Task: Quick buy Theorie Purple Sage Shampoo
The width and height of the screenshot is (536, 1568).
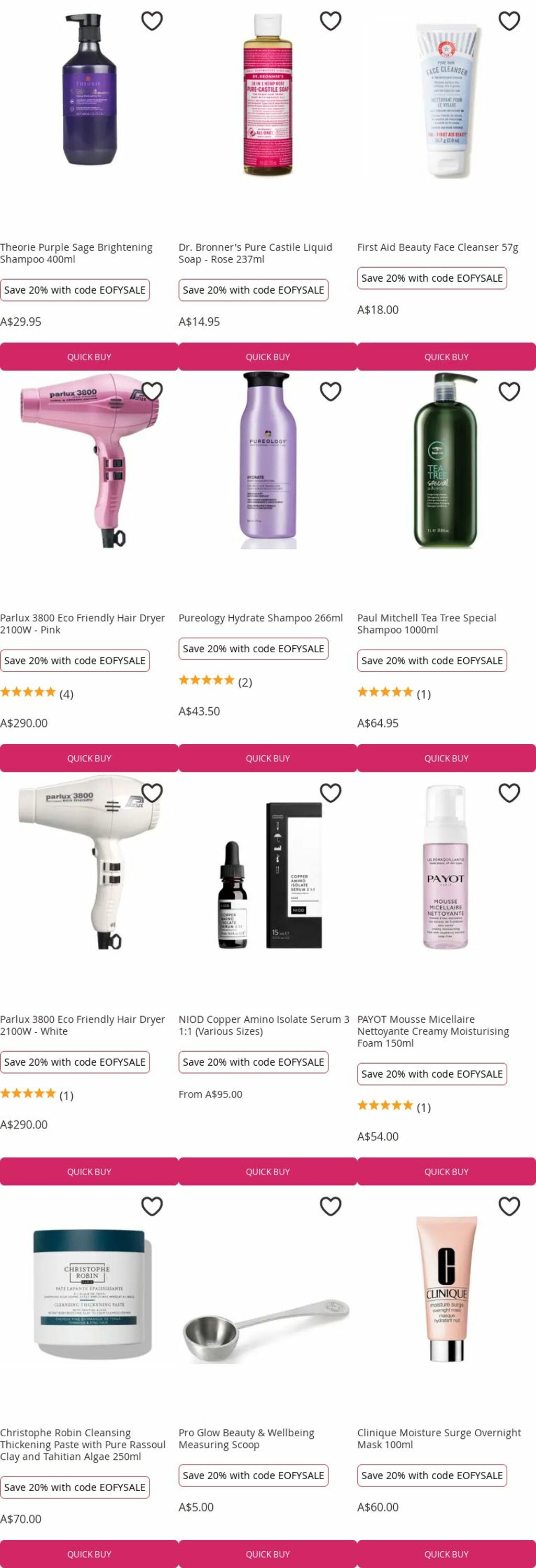Action: click(89, 356)
